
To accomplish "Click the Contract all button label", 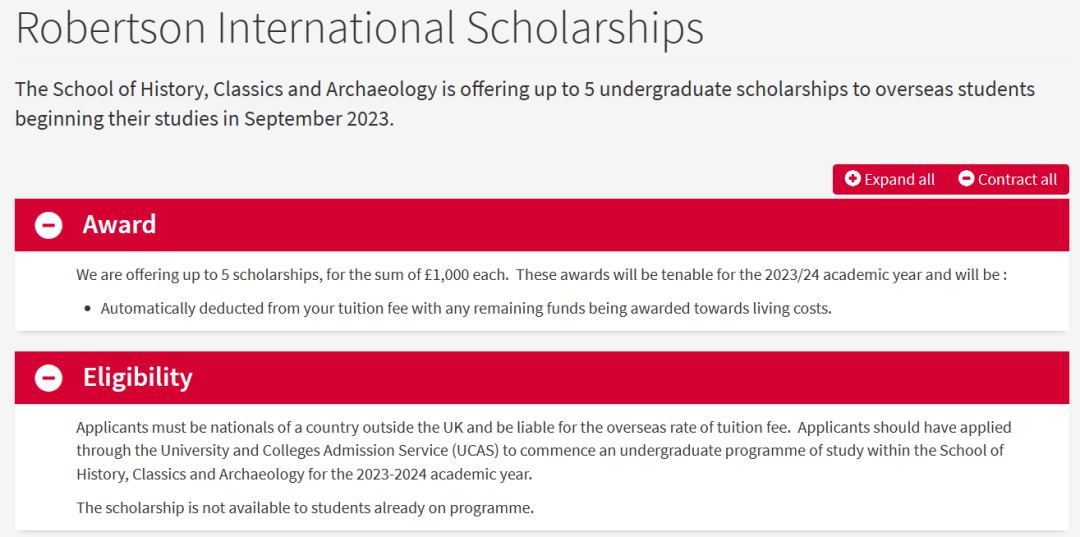I will coord(1017,180).
